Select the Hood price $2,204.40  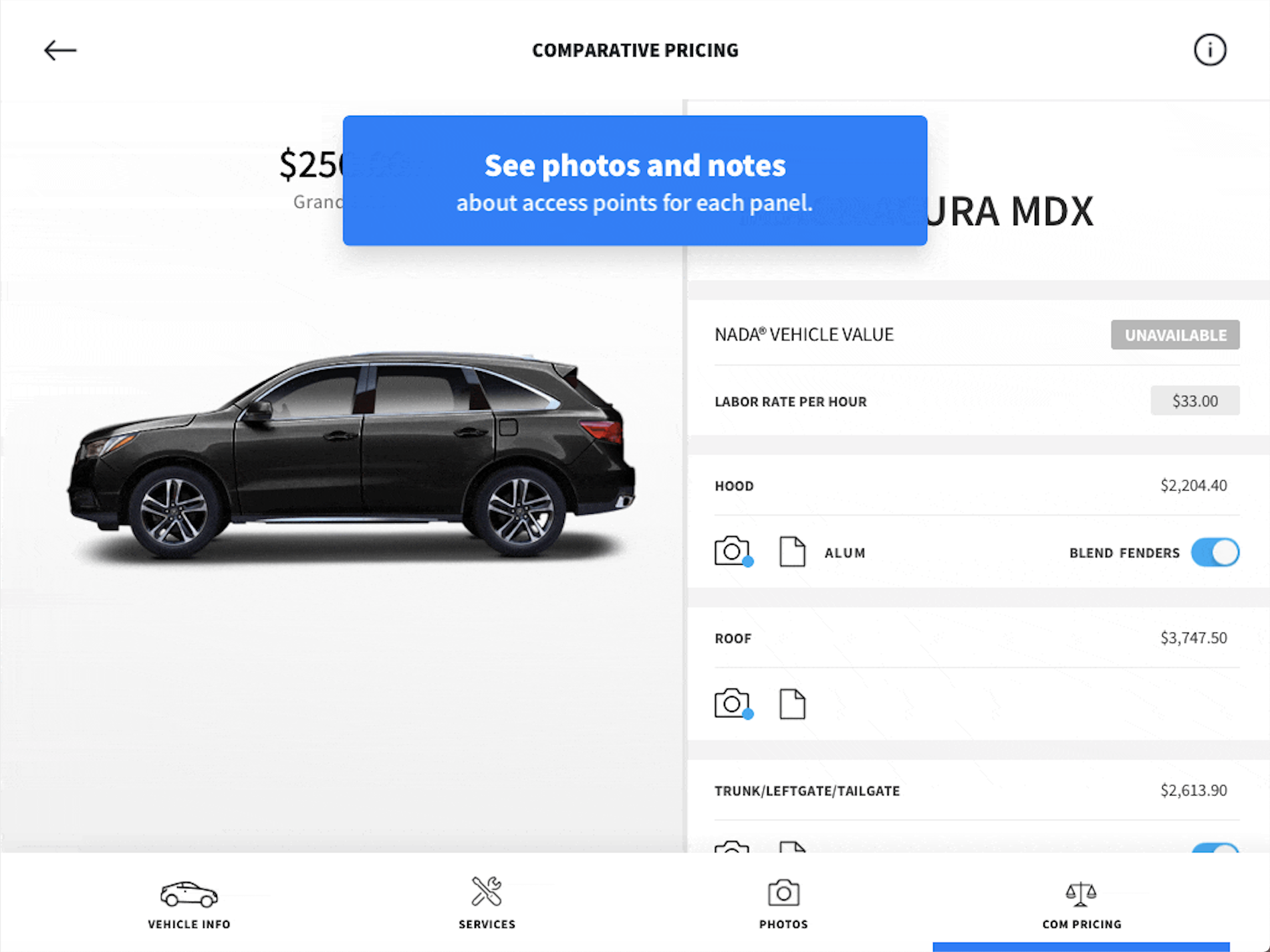click(1193, 485)
